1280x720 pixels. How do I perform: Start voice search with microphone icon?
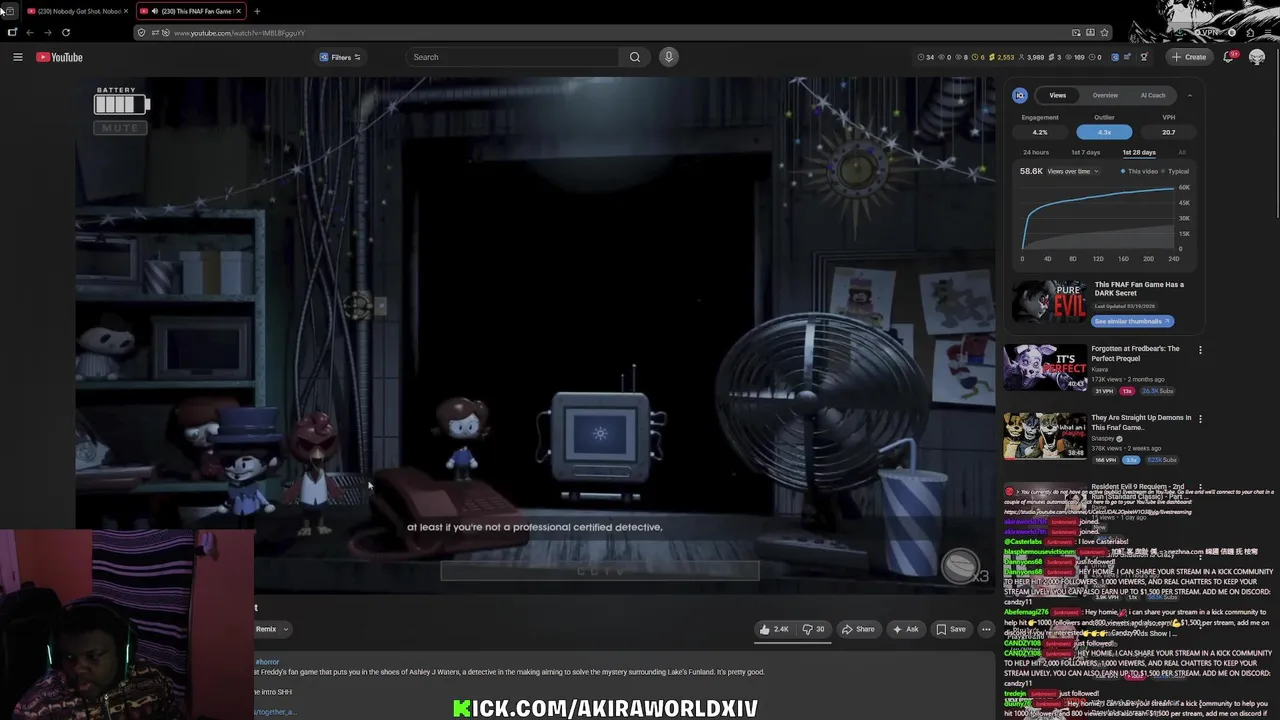click(x=669, y=57)
